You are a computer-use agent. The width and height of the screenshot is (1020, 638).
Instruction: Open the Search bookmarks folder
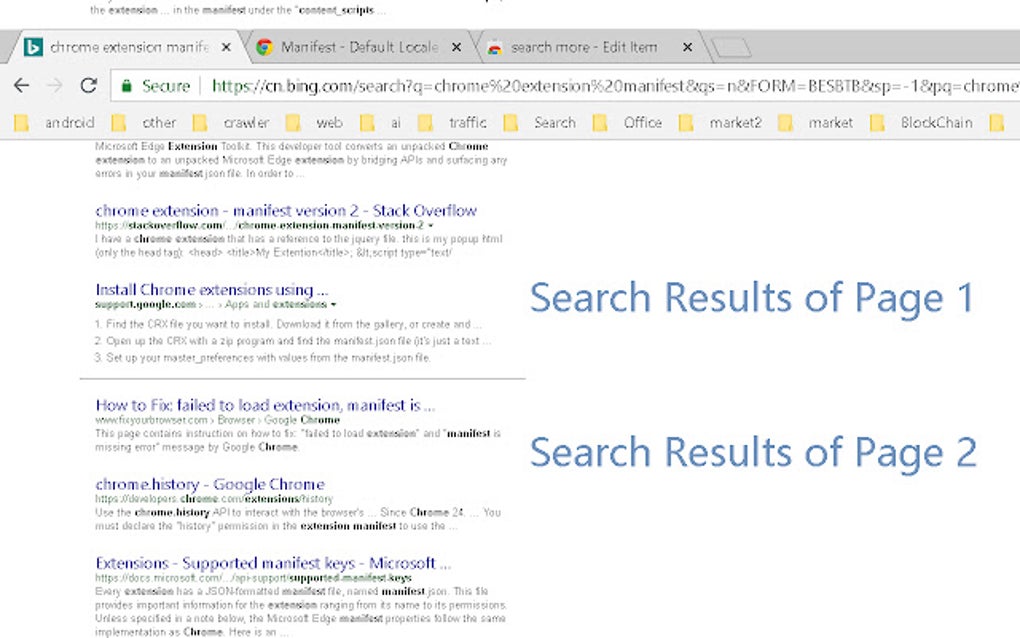coord(540,122)
